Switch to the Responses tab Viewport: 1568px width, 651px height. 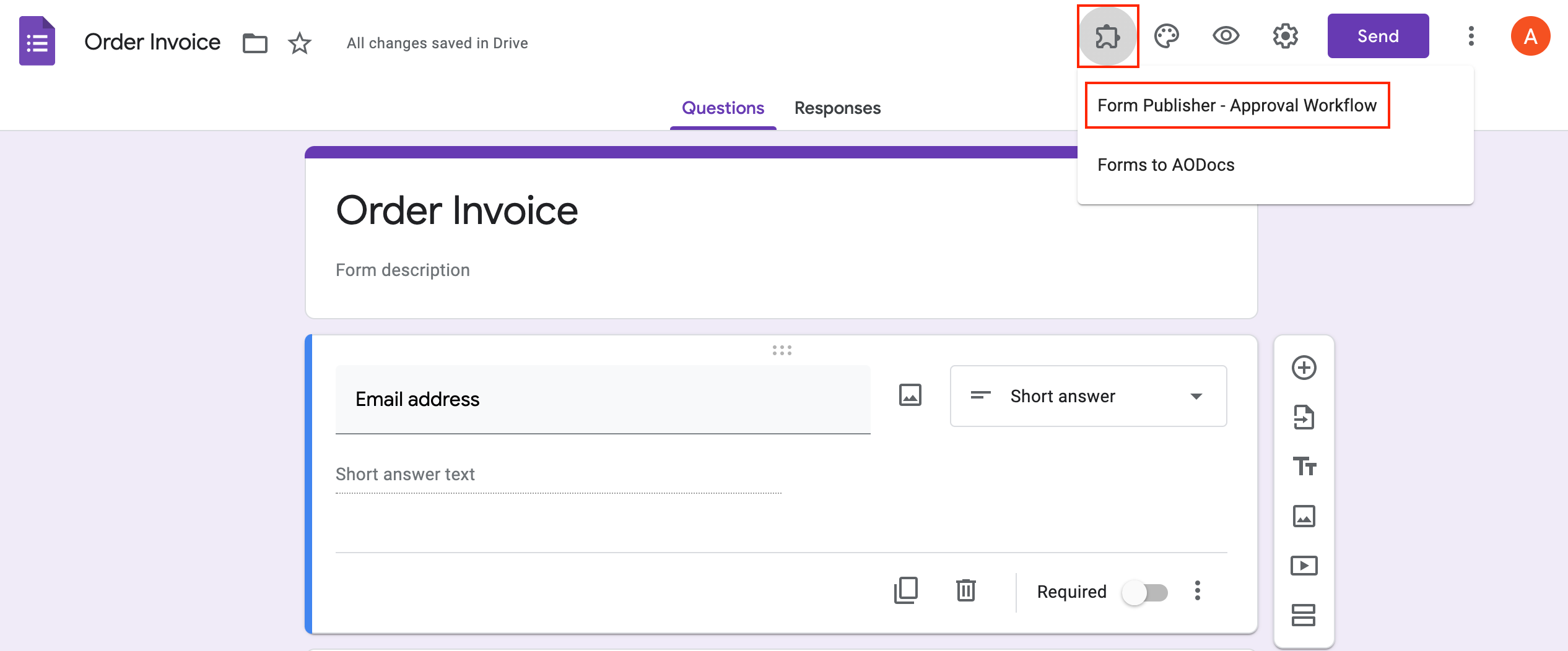[x=837, y=108]
